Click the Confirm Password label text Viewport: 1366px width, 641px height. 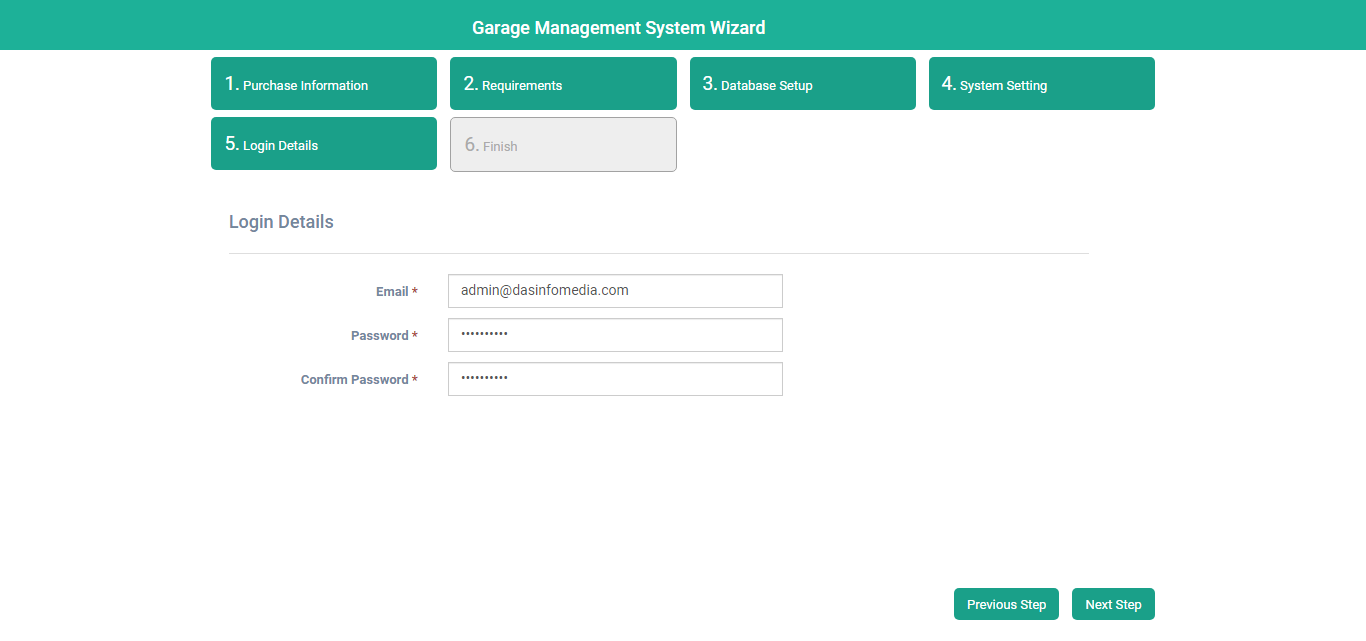pos(354,380)
